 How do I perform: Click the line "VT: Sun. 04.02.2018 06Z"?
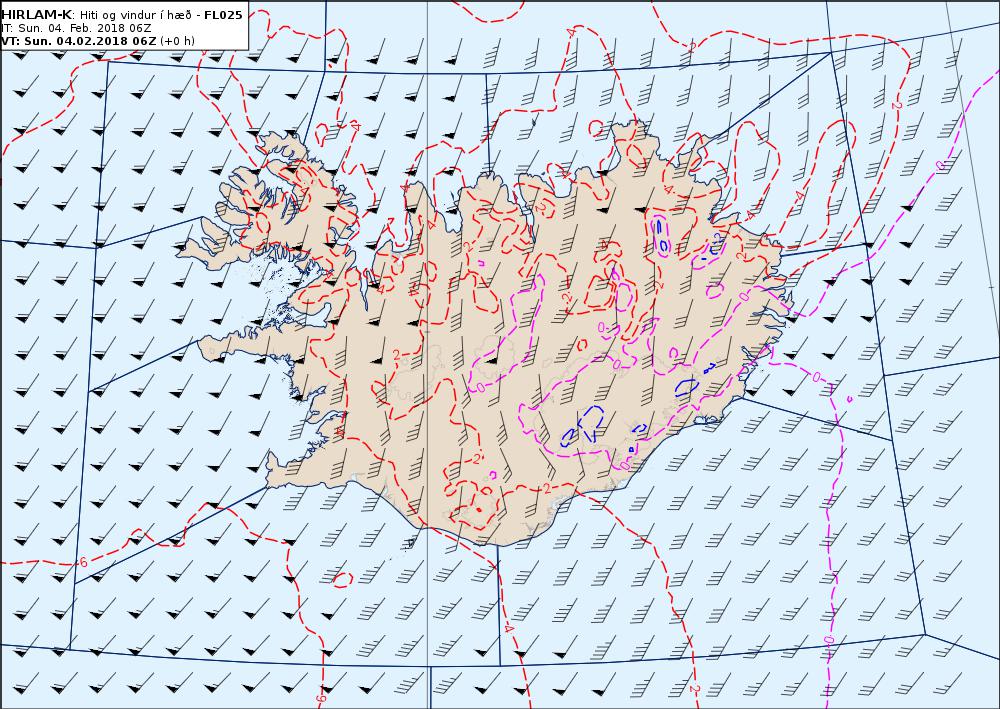coord(78,41)
